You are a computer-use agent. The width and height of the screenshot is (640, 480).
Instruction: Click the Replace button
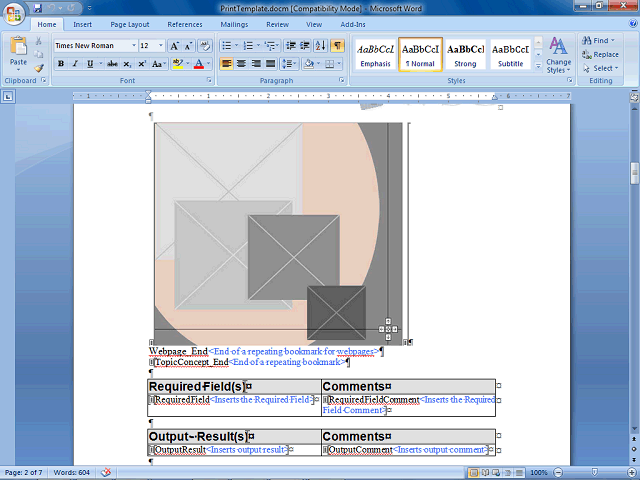click(600, 55)
